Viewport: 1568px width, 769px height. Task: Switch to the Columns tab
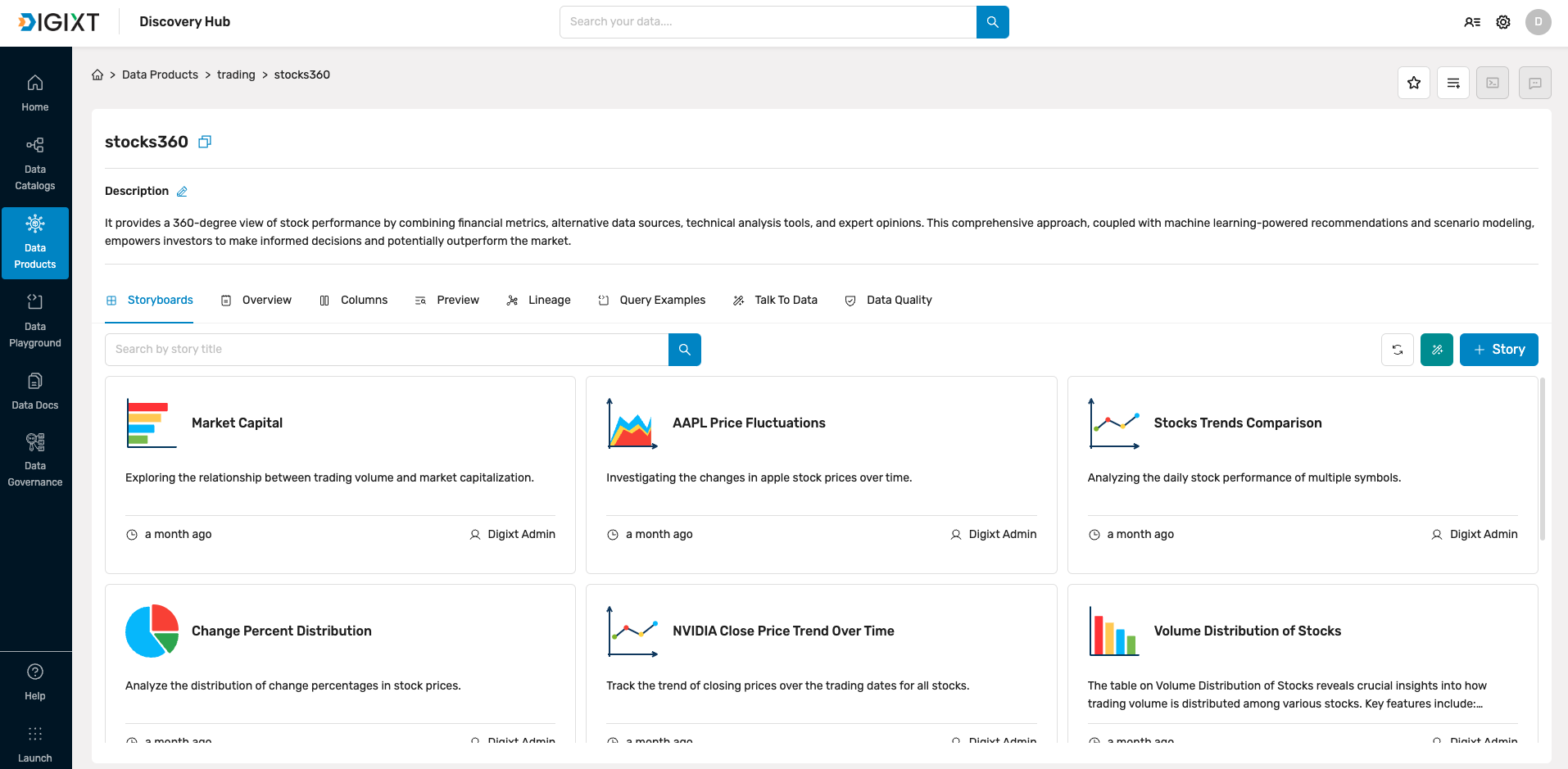pos(364,300)
